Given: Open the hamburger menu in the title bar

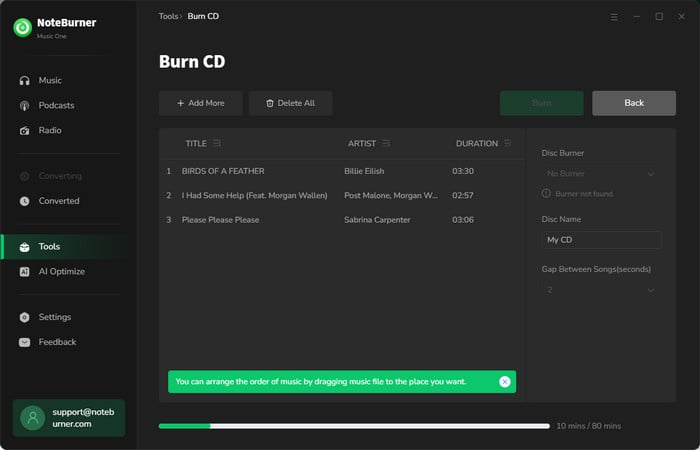Looking at the screenshot, I should click(x=614, y=17).
